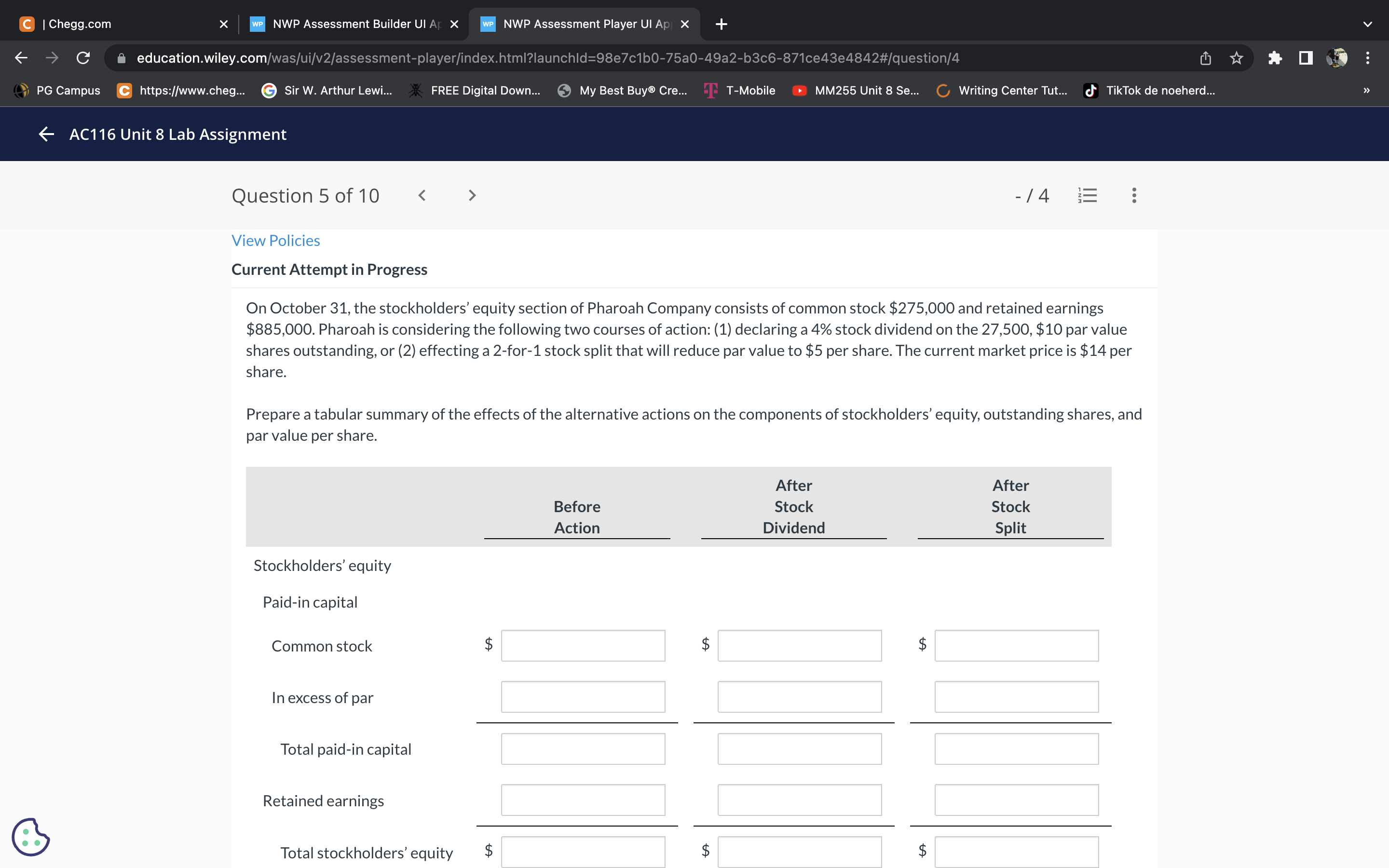Click the Common stock Before Action input field
The image size is (1389, 868).
pos(582,645)
